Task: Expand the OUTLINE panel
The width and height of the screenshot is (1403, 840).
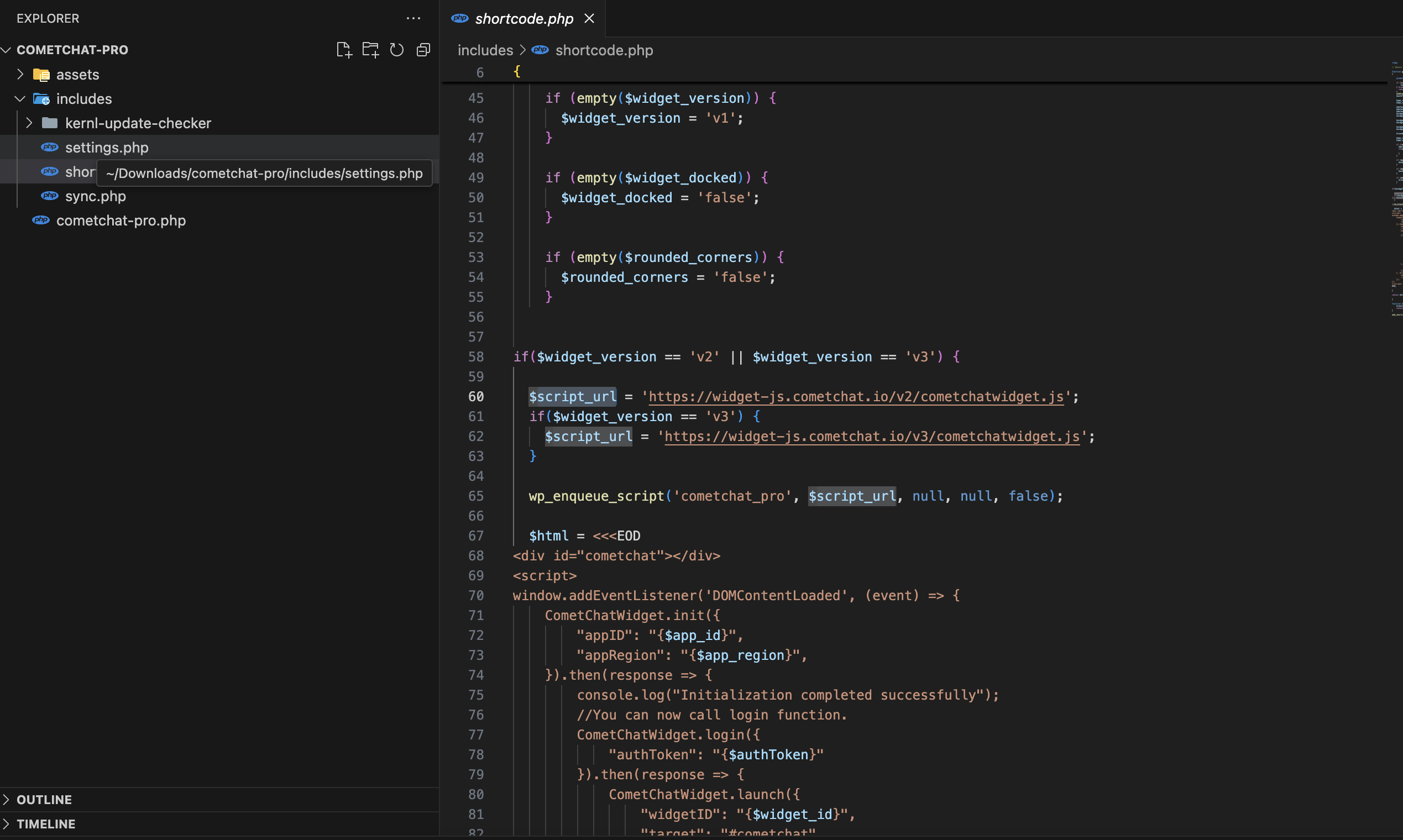Action: 6,799
